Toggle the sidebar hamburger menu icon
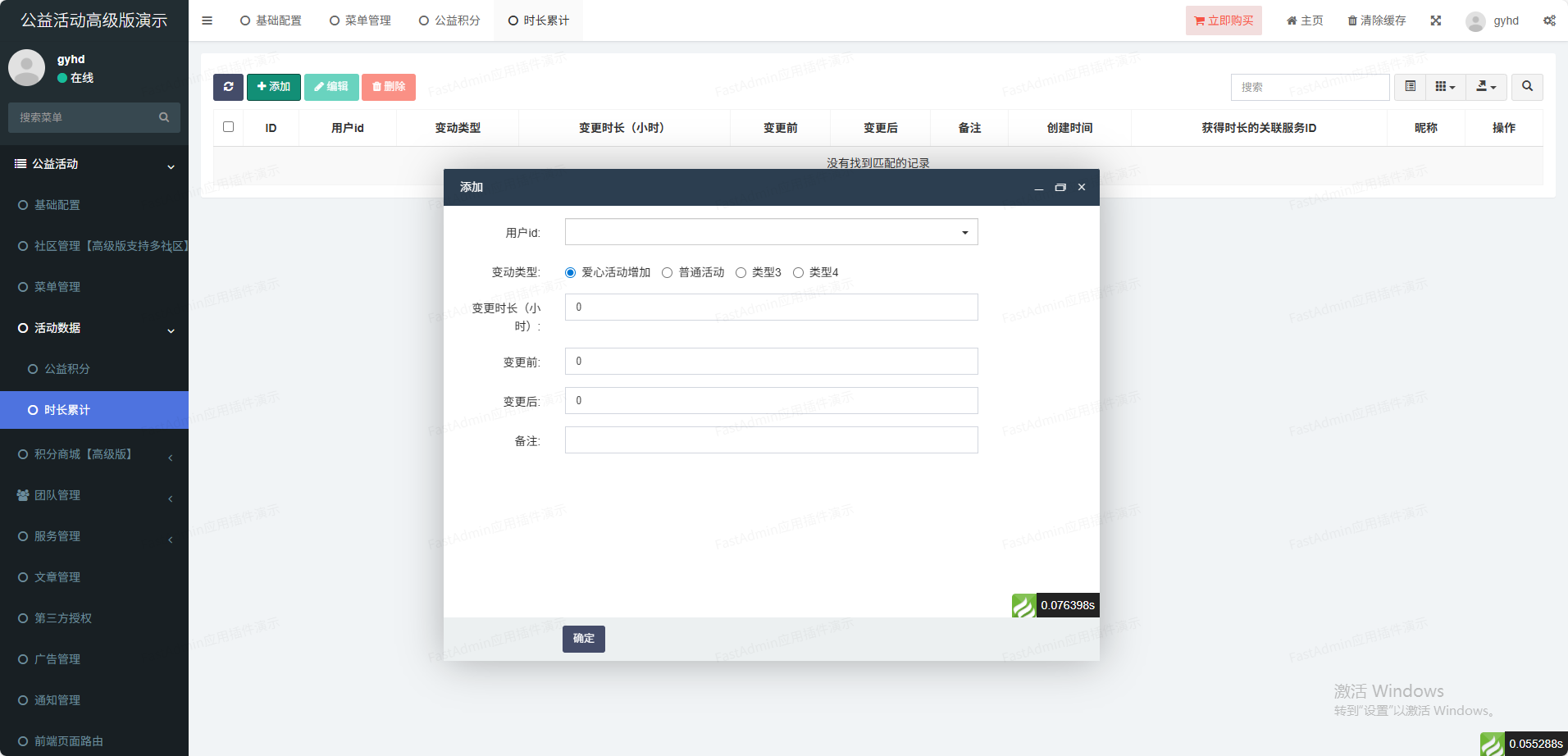1568x756 pixels. [207, 20]
